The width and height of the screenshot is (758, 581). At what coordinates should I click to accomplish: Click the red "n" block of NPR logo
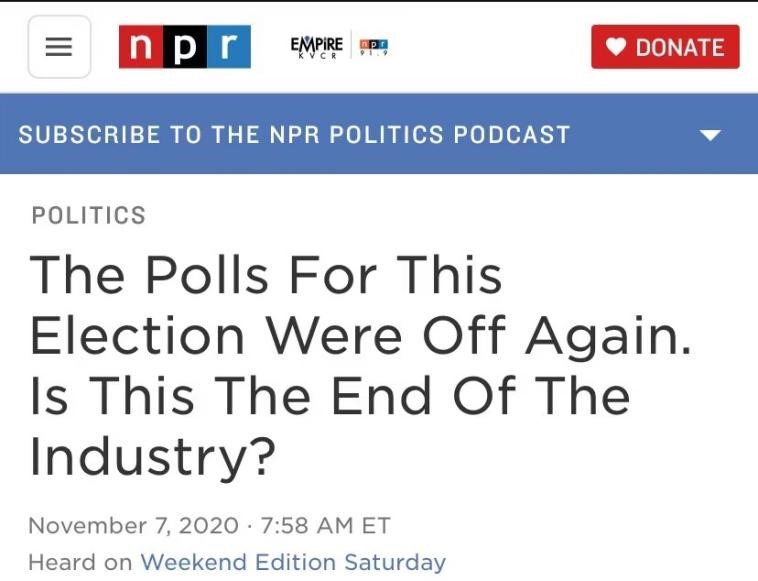coord(141,47)
